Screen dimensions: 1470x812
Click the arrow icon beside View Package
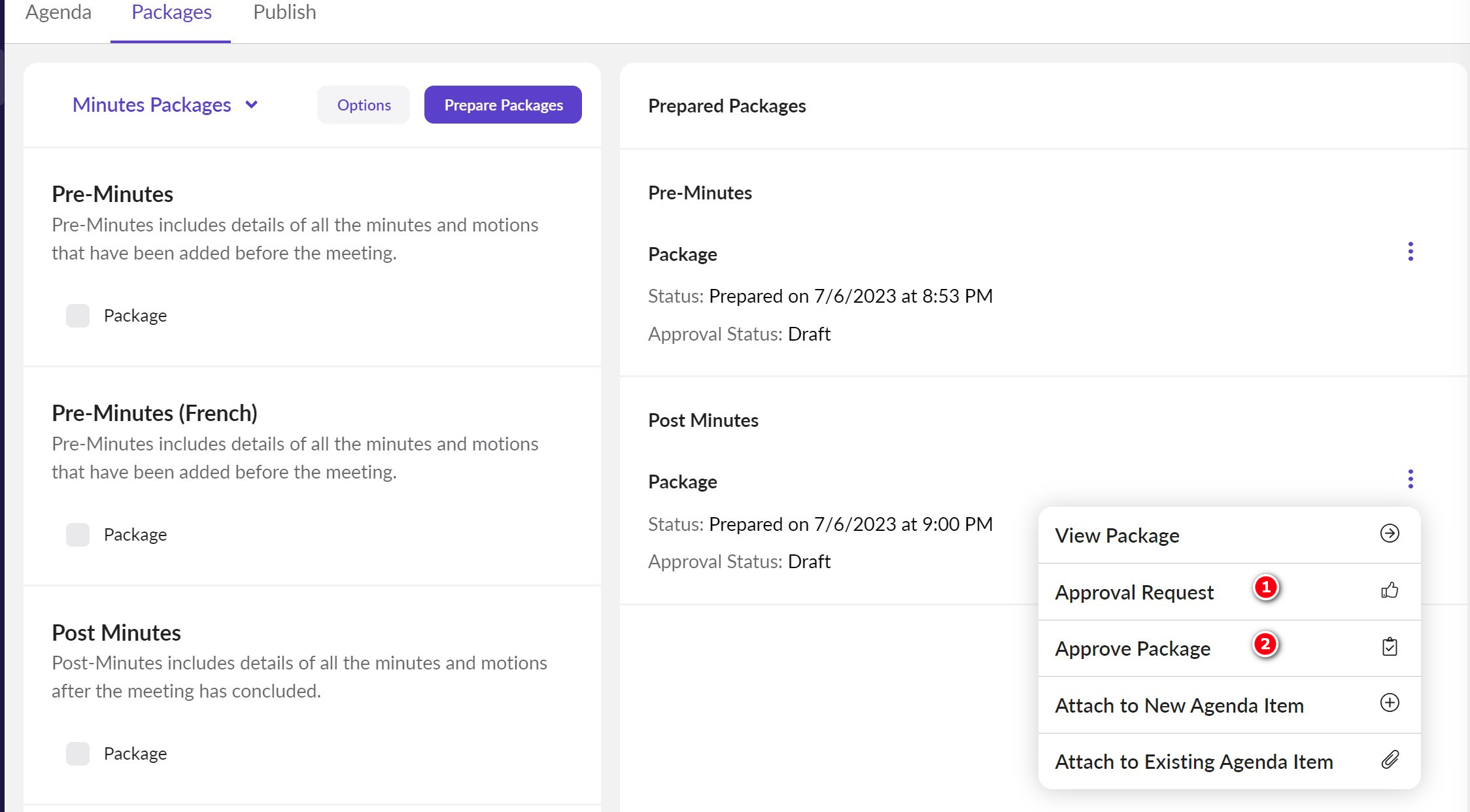click(1389, 533)
